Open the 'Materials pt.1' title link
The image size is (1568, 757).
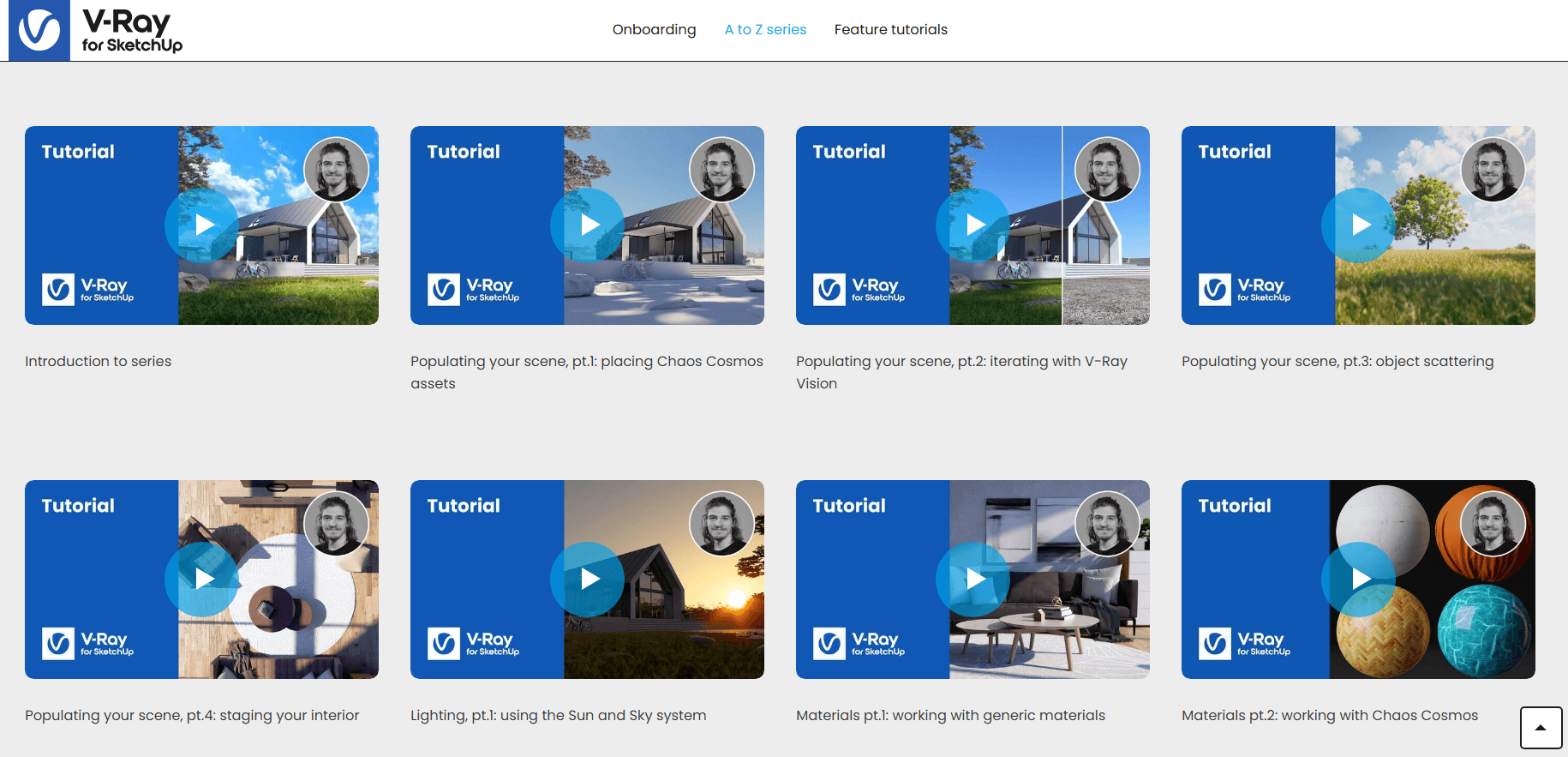(x=950, y=716)
